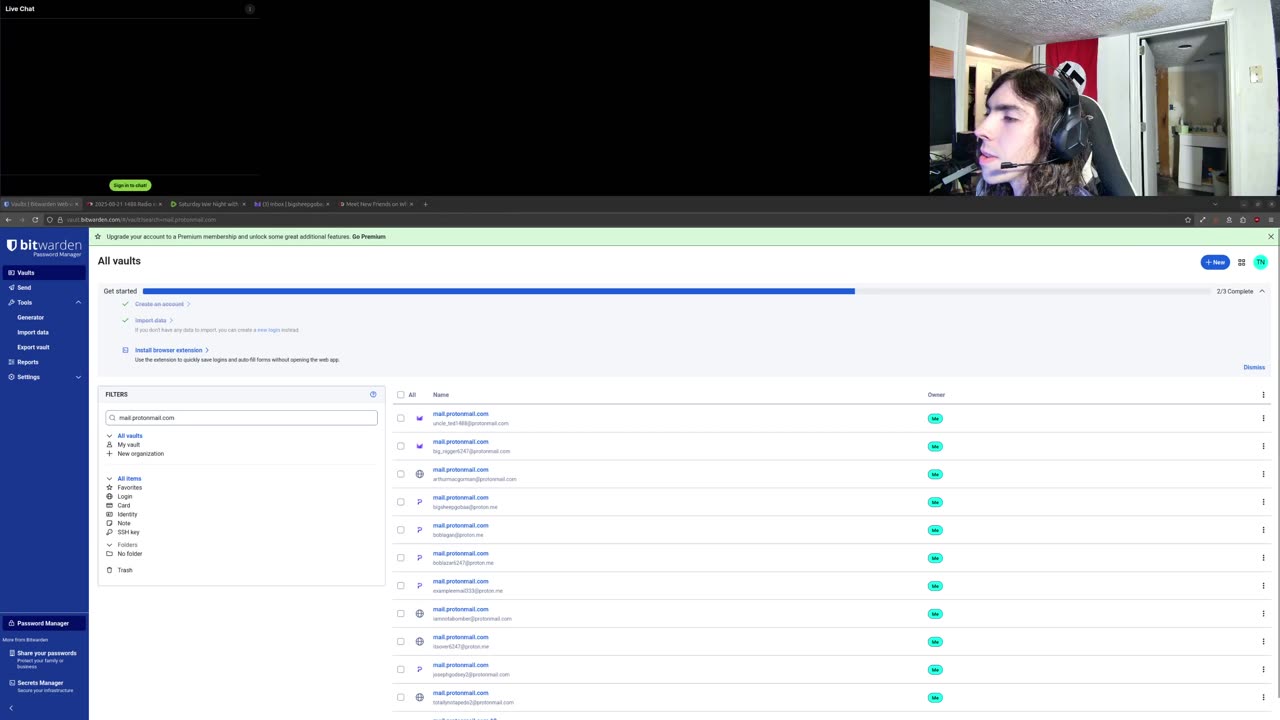Click the Trash can filter icon
The height and width of the screenshot is (720, 1280).
coord(110,570)
